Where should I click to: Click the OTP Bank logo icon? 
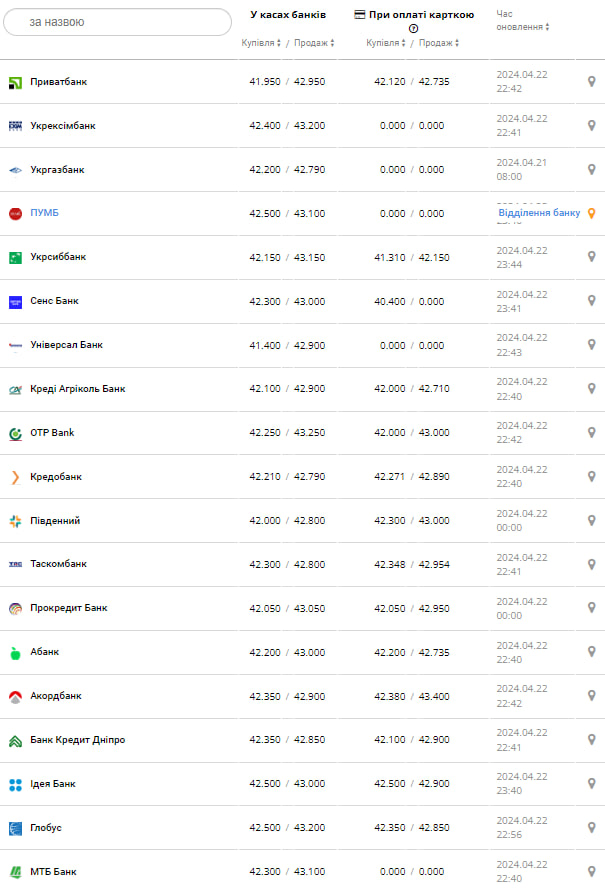point(15,433)
